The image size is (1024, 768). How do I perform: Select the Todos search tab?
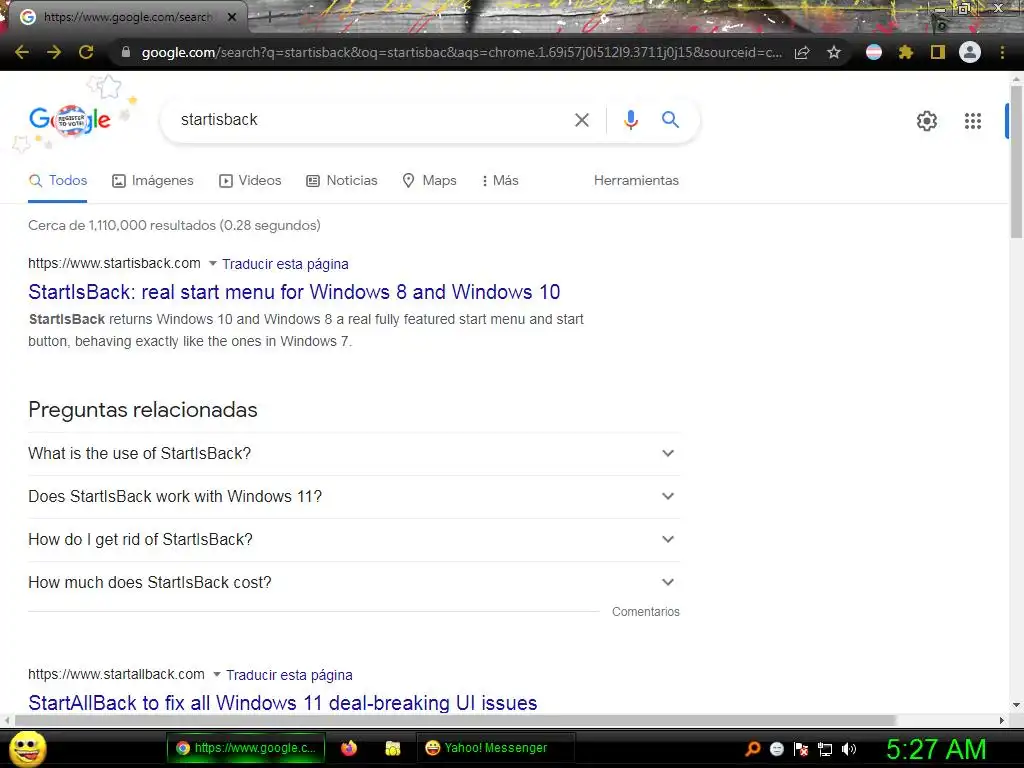(x=58, y=181)
